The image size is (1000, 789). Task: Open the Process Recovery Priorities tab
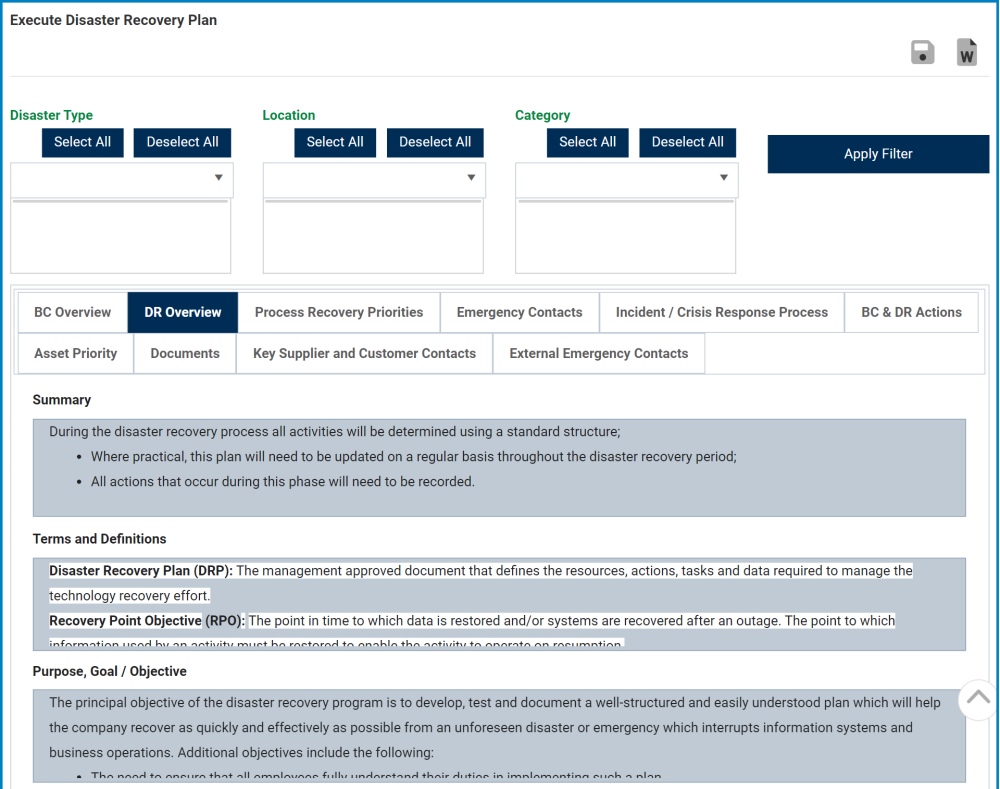[x=339, y=313]
